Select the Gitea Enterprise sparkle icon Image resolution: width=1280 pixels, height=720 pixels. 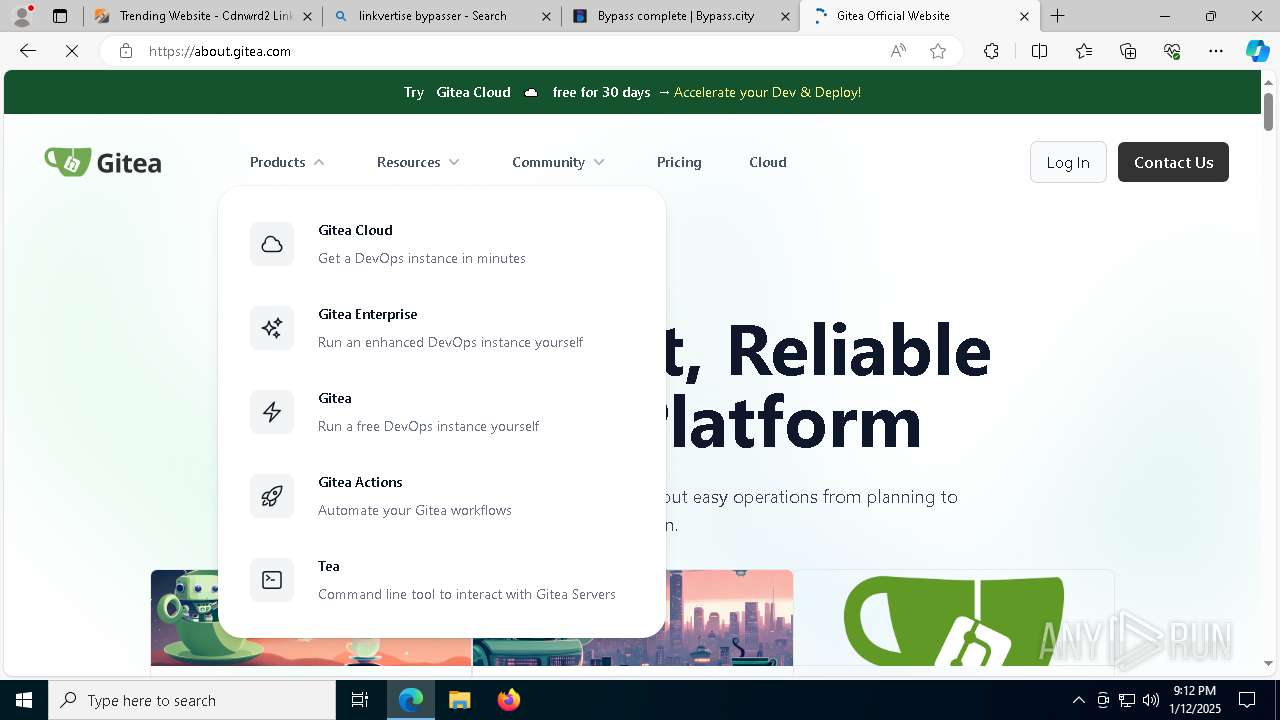(x=272, y=328)
